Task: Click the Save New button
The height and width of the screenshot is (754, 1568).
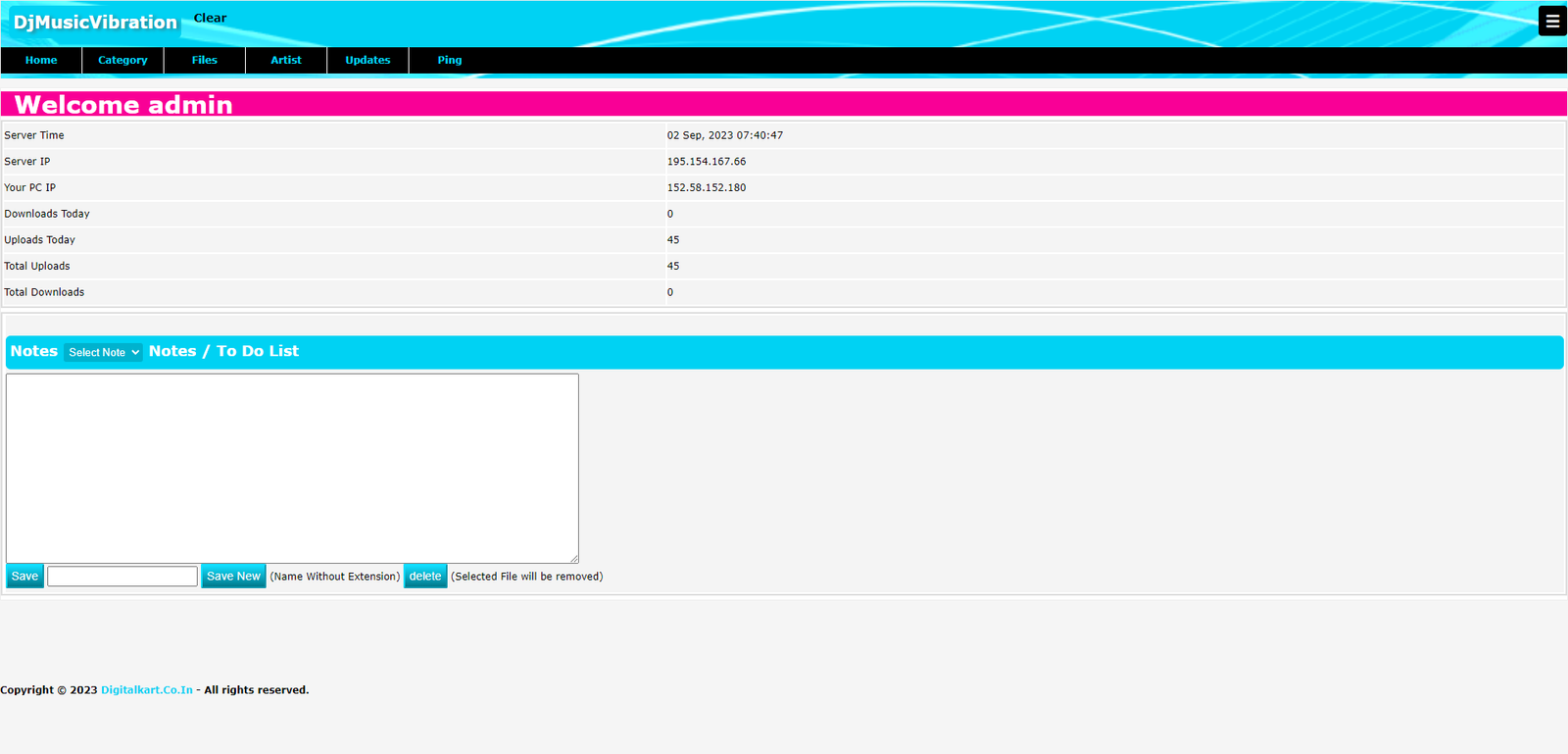Action: click(233, 577)
